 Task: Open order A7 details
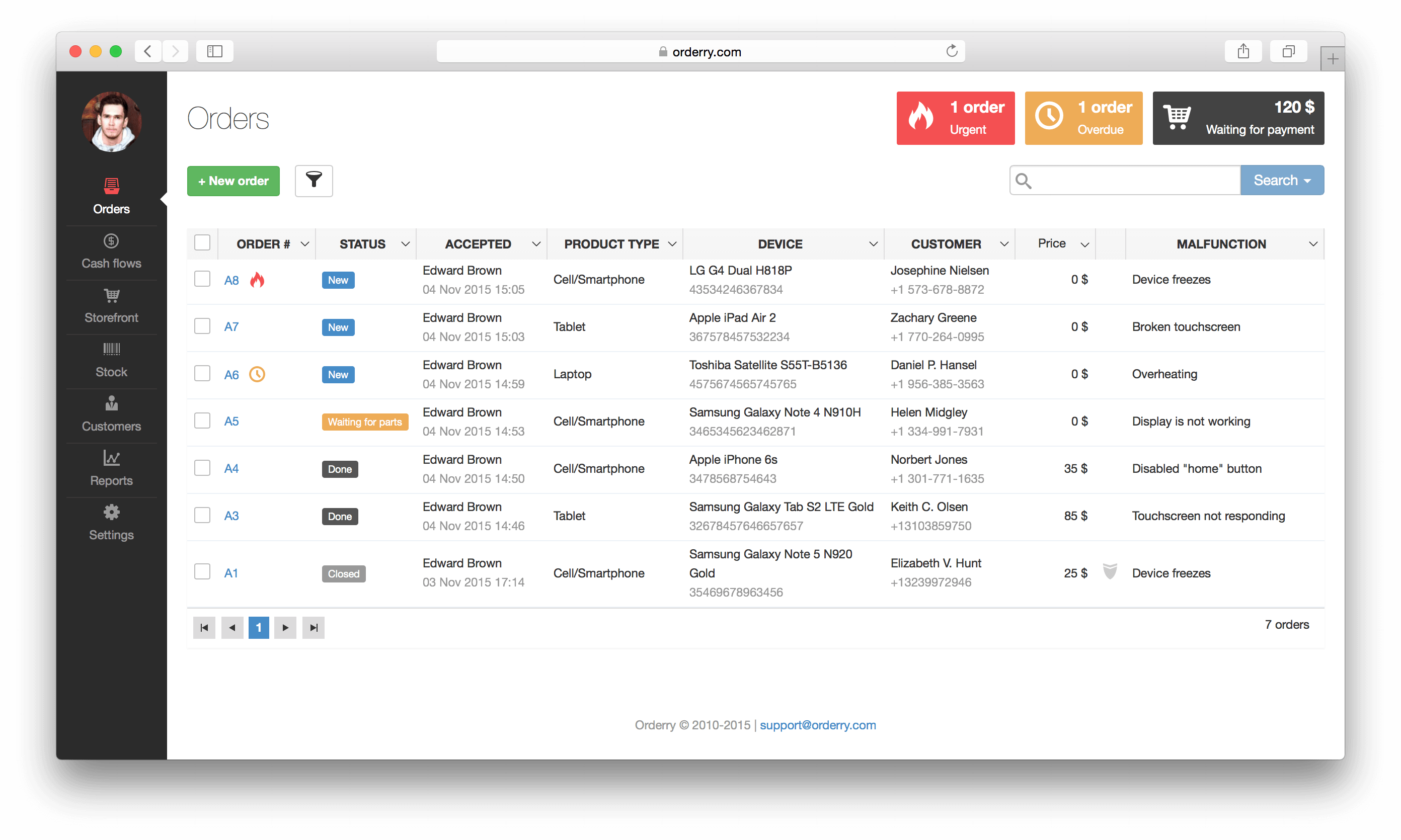point(231,326)
